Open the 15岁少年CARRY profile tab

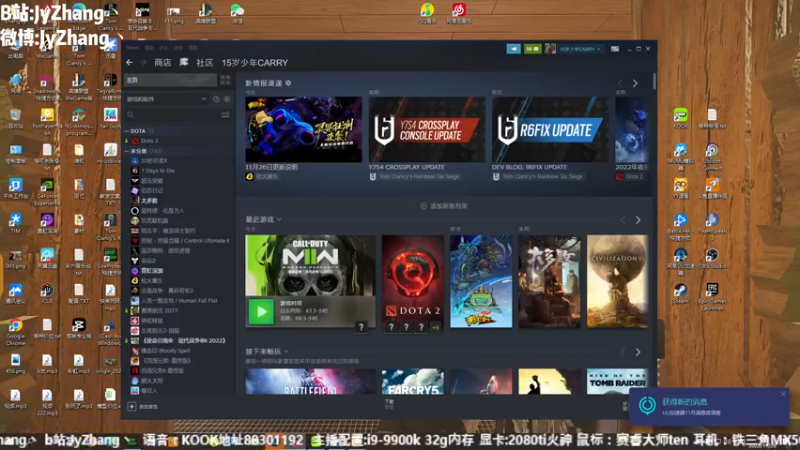[255, 62]
